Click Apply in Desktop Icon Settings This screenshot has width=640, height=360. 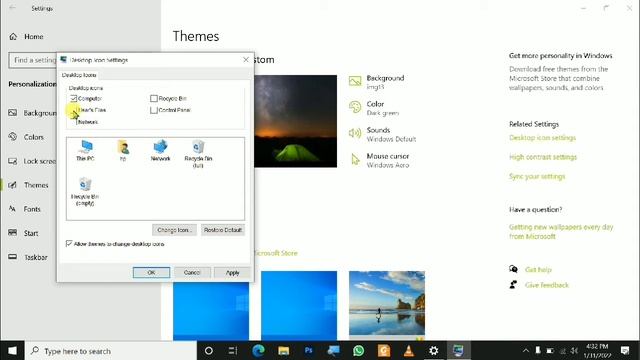(232, 272)
